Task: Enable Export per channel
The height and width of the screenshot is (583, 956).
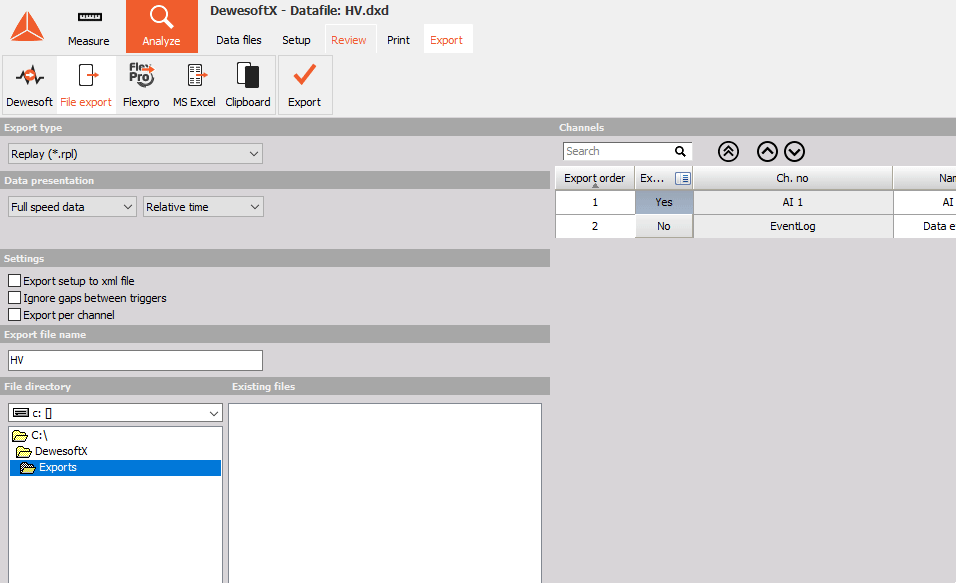Action: pos(15,315)
